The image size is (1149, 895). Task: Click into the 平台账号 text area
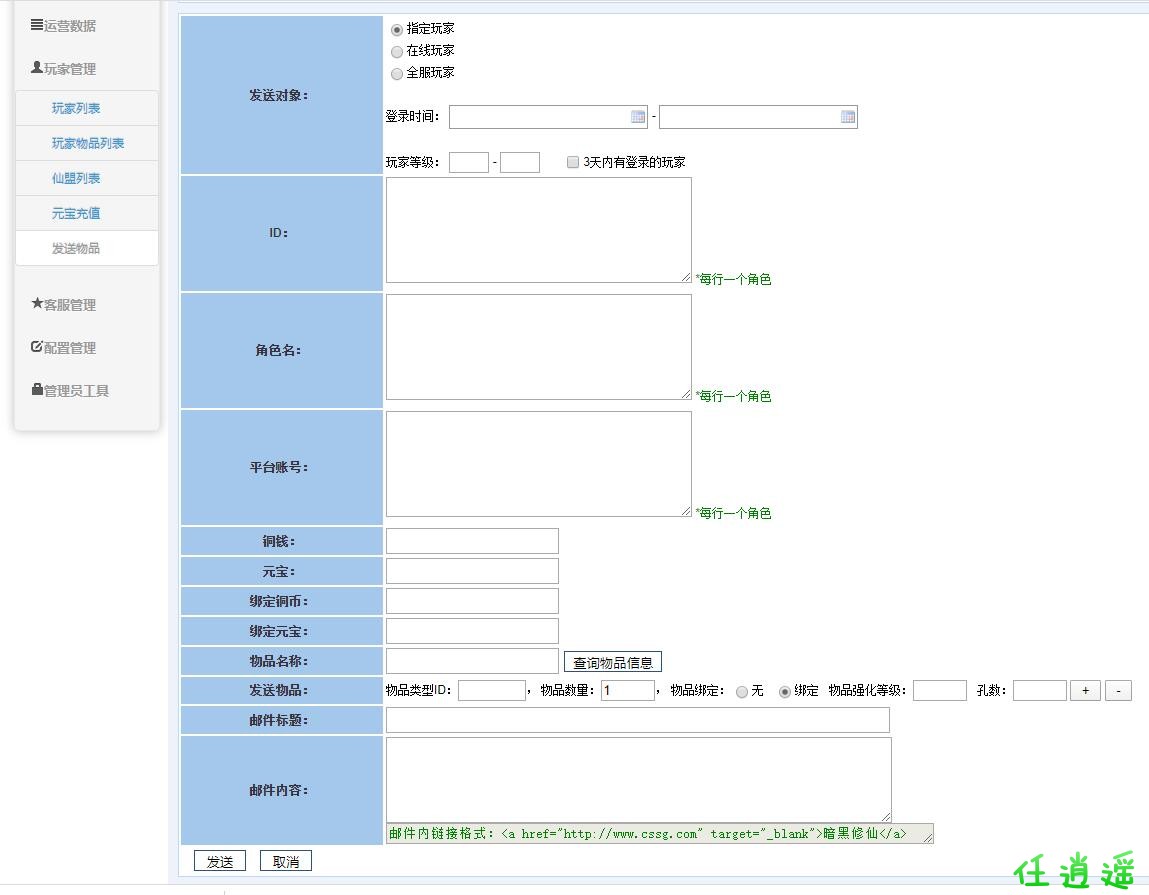tap(539, 463)
